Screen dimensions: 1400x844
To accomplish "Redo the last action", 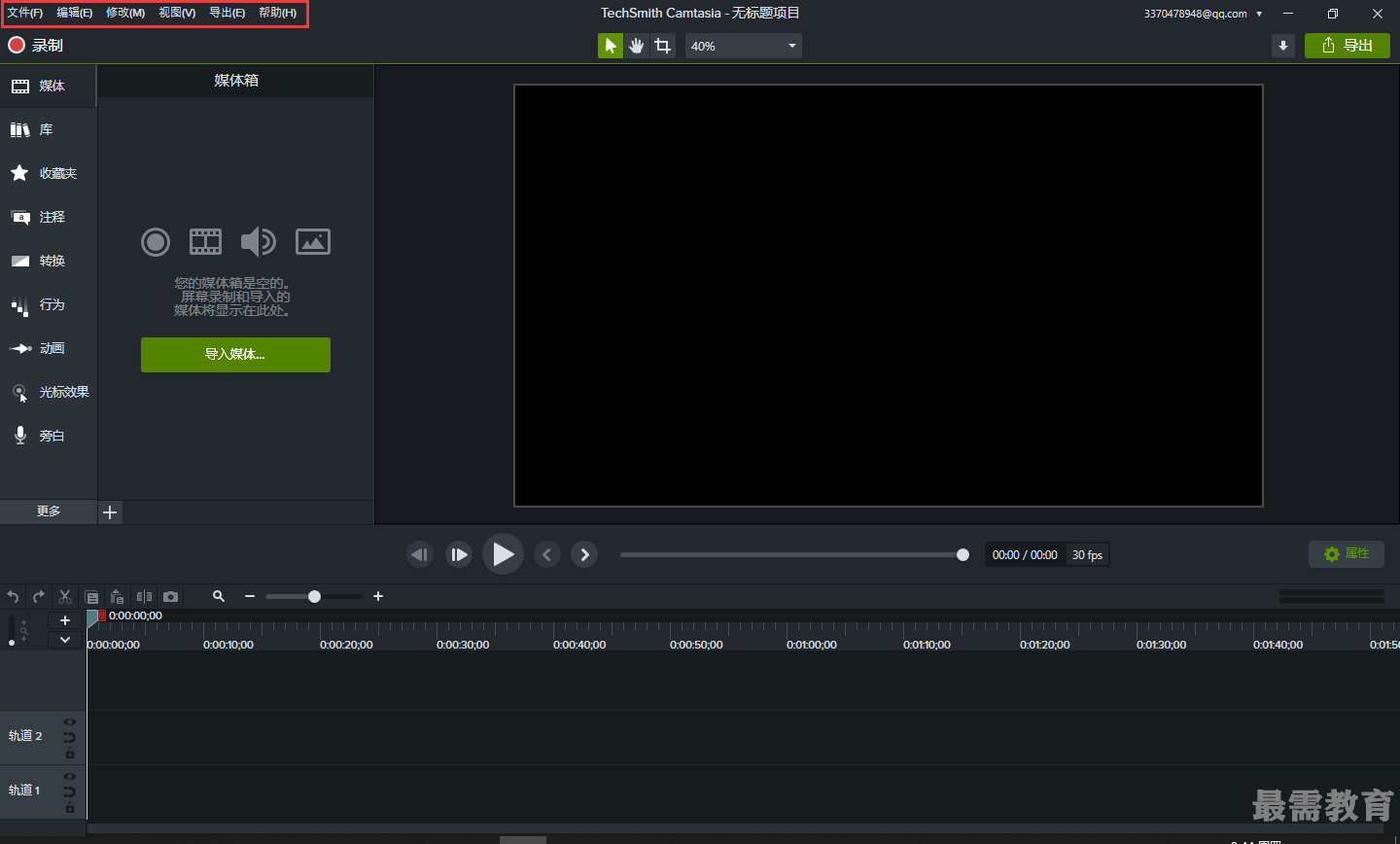I will click(39, 597).
